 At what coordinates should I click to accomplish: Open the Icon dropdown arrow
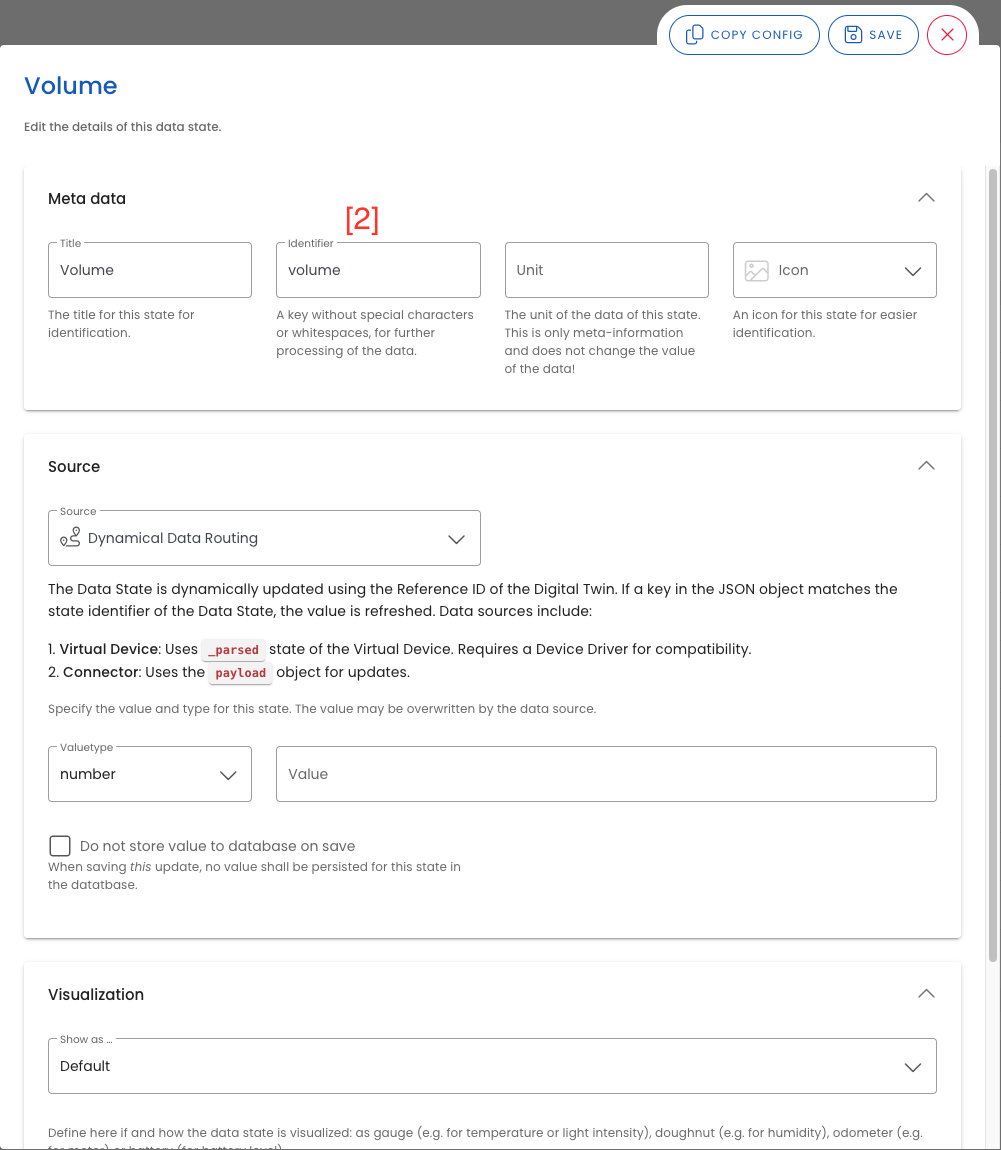click(x=912, y=271)
